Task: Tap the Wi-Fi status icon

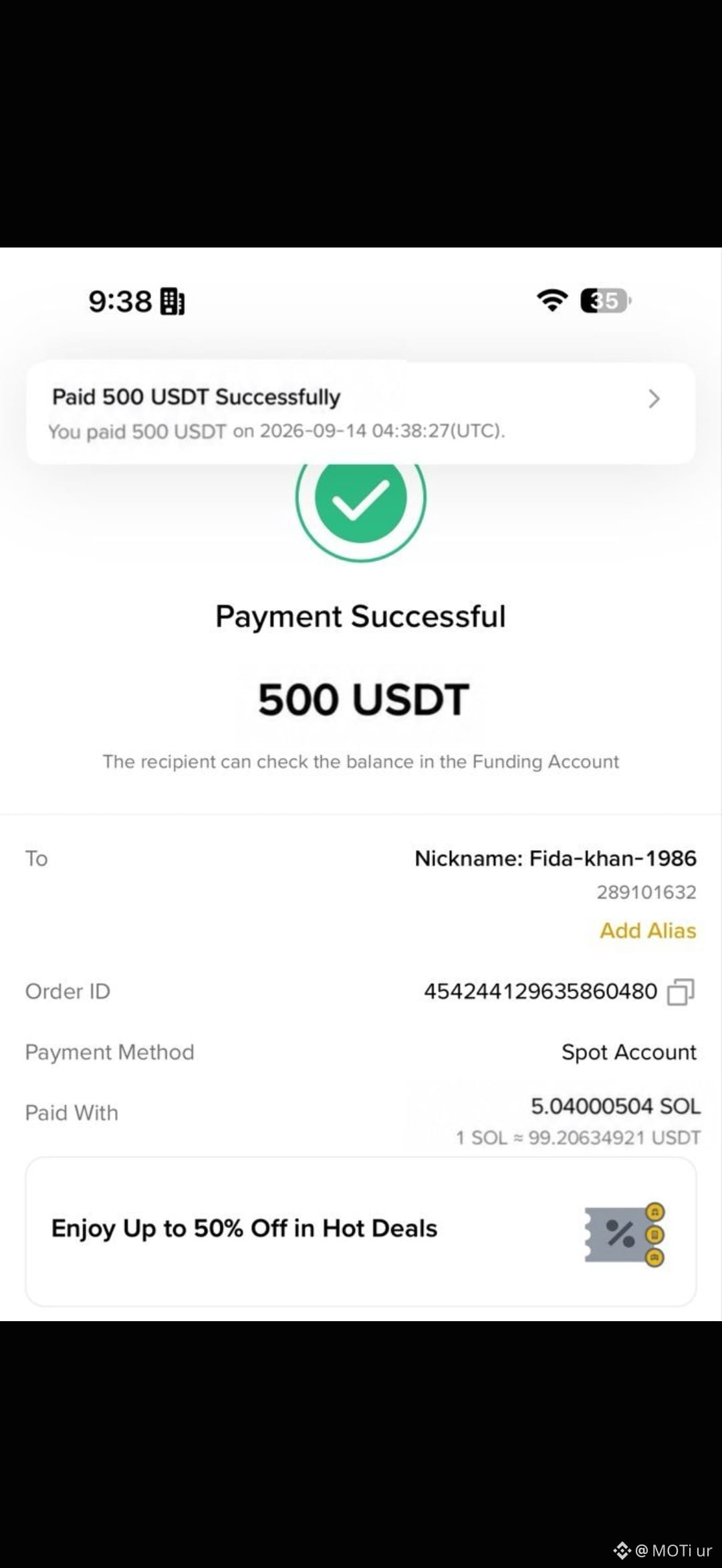Action: coord(552,300)
